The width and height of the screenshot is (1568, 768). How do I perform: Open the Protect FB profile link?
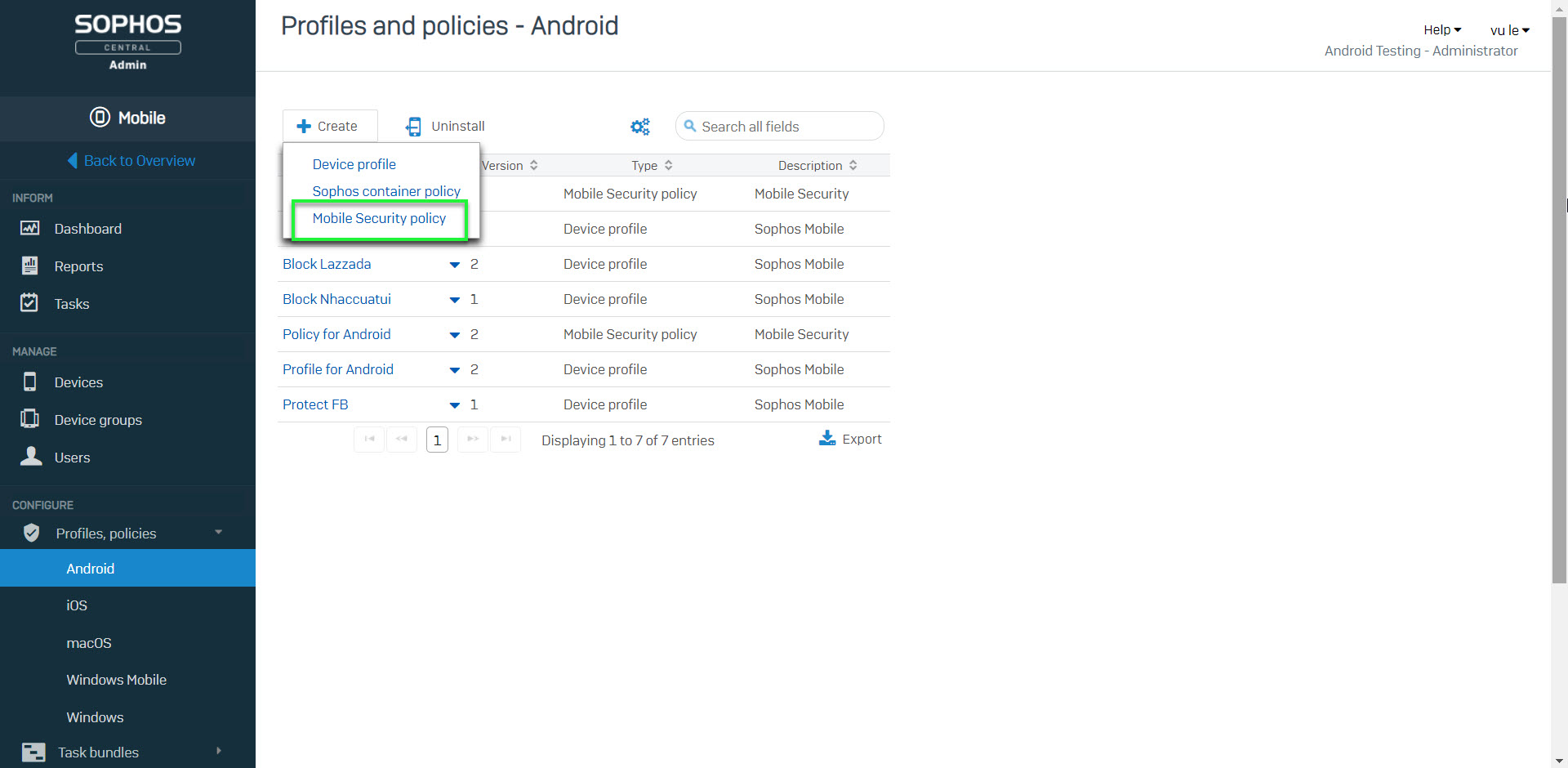[315, 404]
